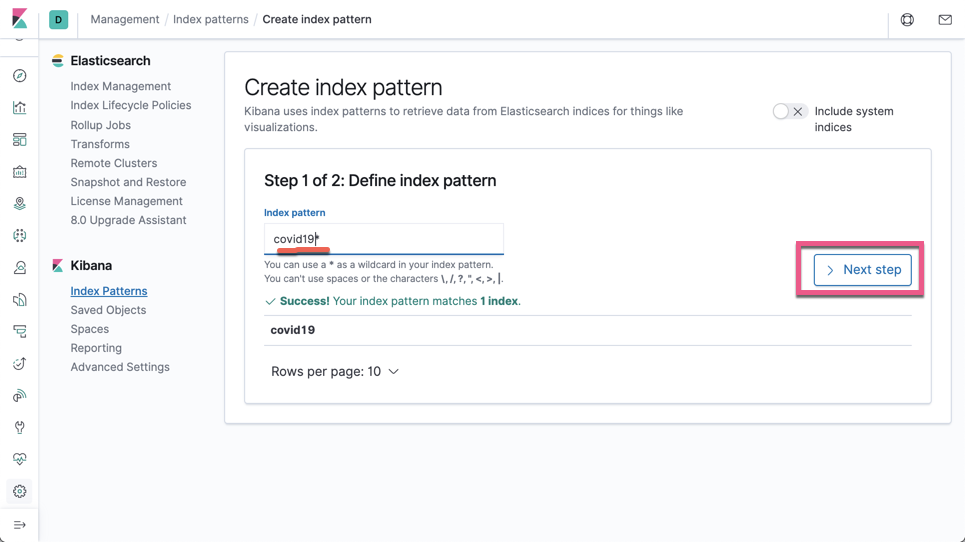Expand the side navigation menu
The height and width of the screenshot is (542, 965).
pos(20,525)
